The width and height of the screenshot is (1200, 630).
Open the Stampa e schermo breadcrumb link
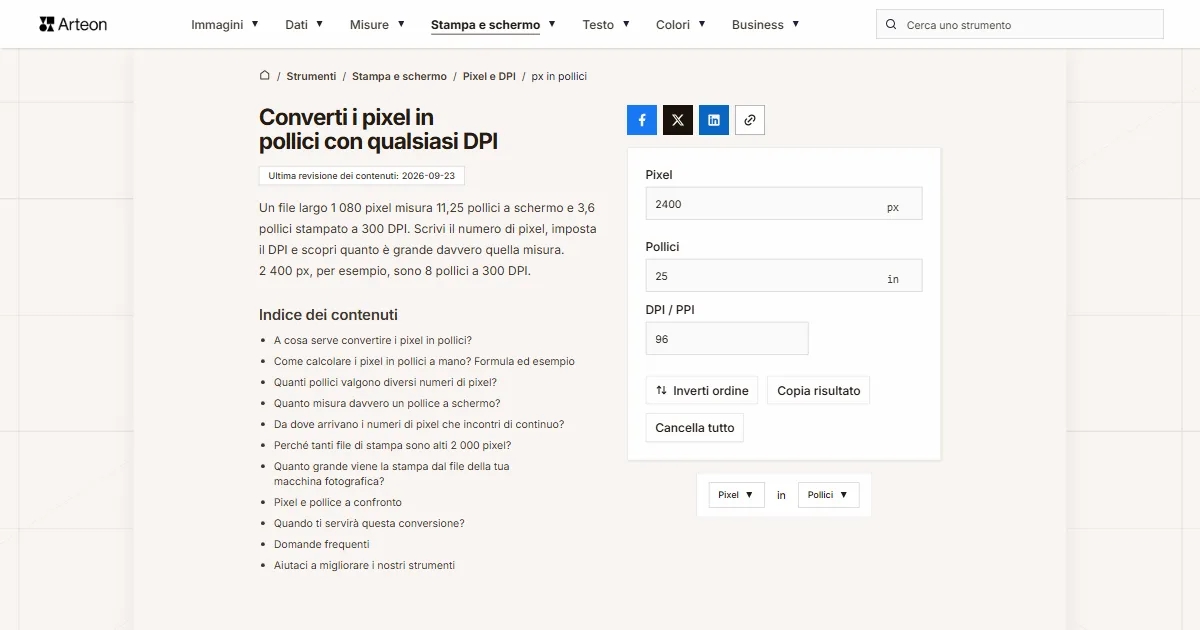[x=399, y=76]
